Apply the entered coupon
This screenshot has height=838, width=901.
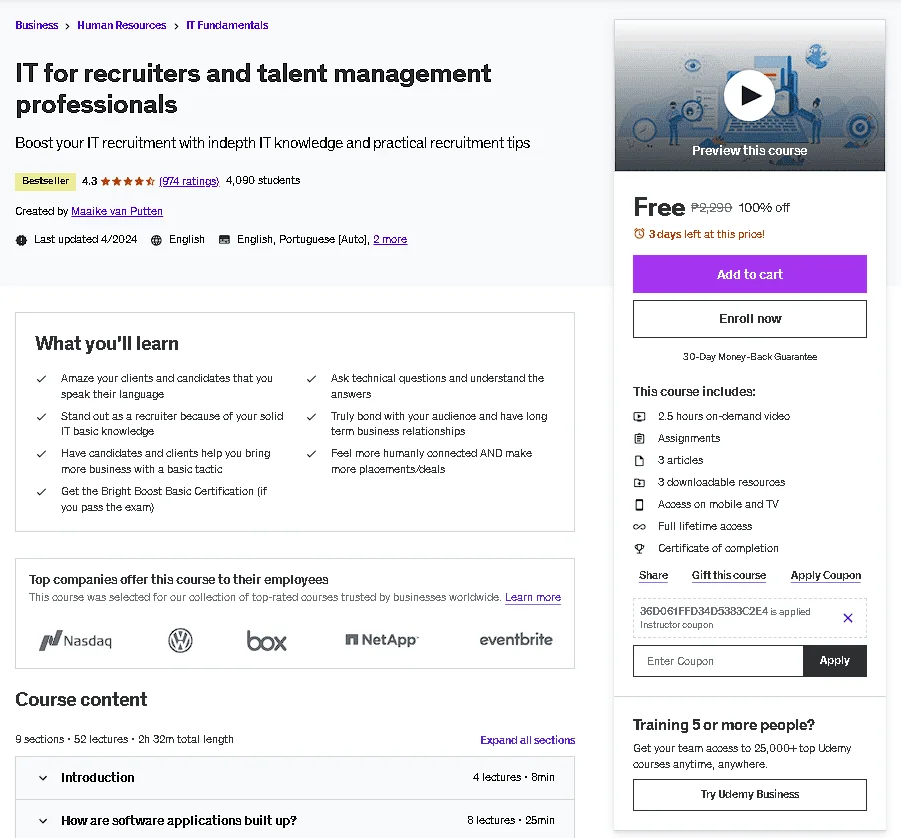[834, 661]
